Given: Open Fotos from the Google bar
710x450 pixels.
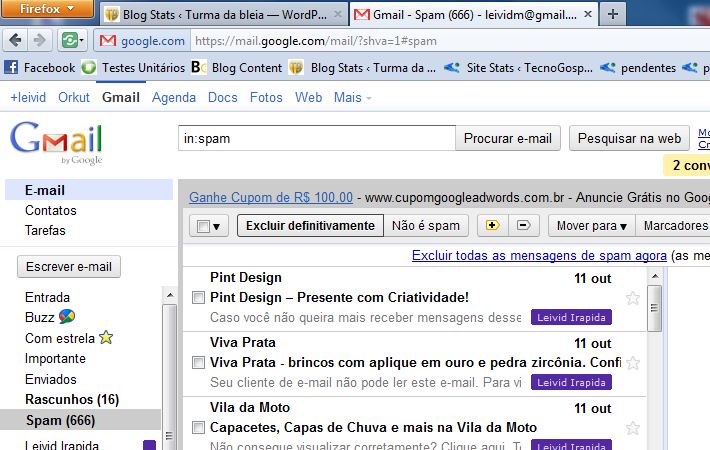Looking at the screenshot, I should tap(266, 97).
